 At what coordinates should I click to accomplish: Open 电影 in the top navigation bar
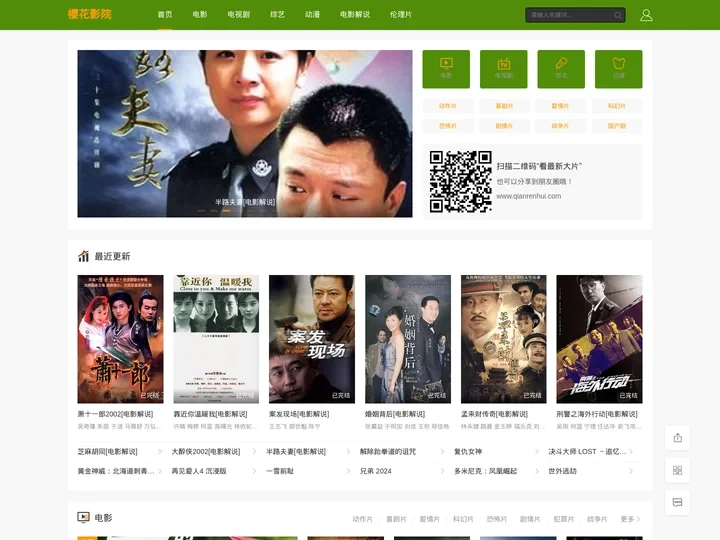(x=200, y=15)
